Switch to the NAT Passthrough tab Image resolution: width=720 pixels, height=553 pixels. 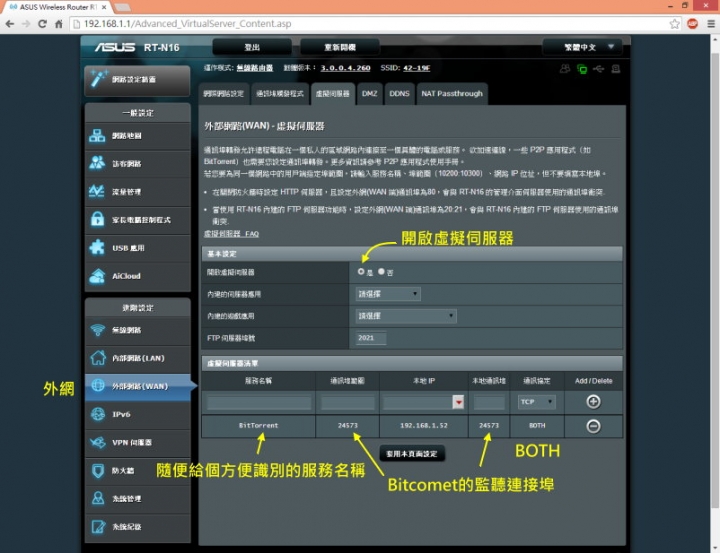click(452, 94)
